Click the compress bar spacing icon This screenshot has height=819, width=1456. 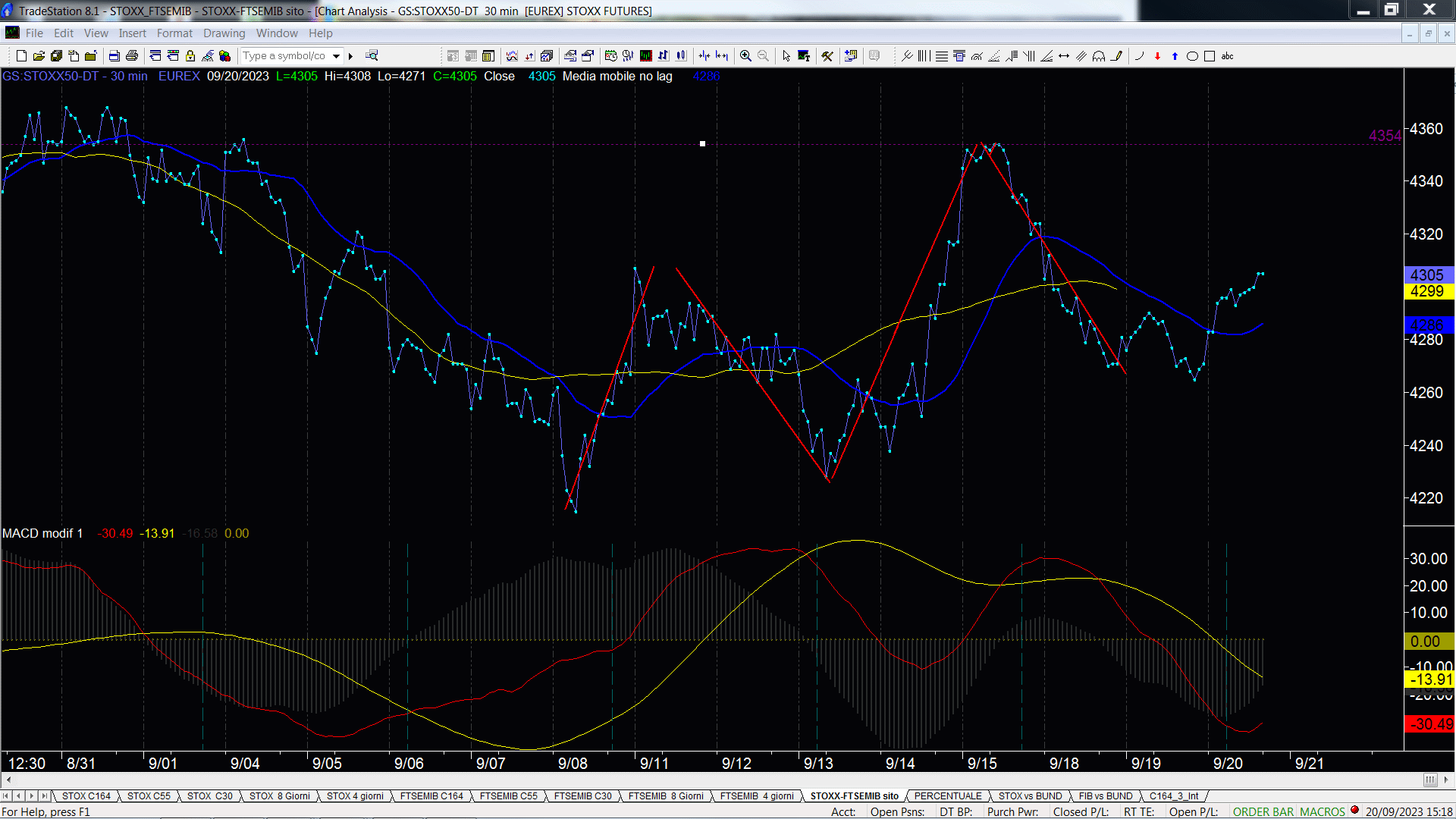704,56
